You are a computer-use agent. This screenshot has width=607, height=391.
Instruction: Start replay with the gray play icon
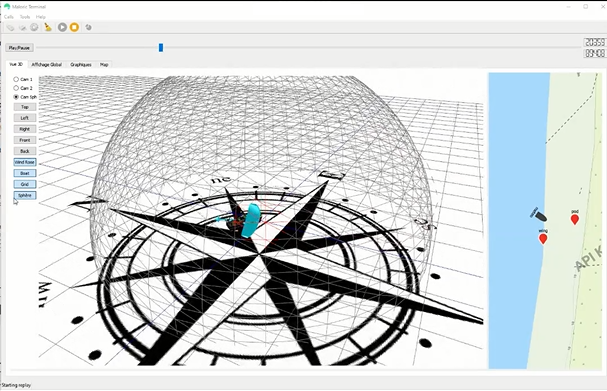point(62,27)
